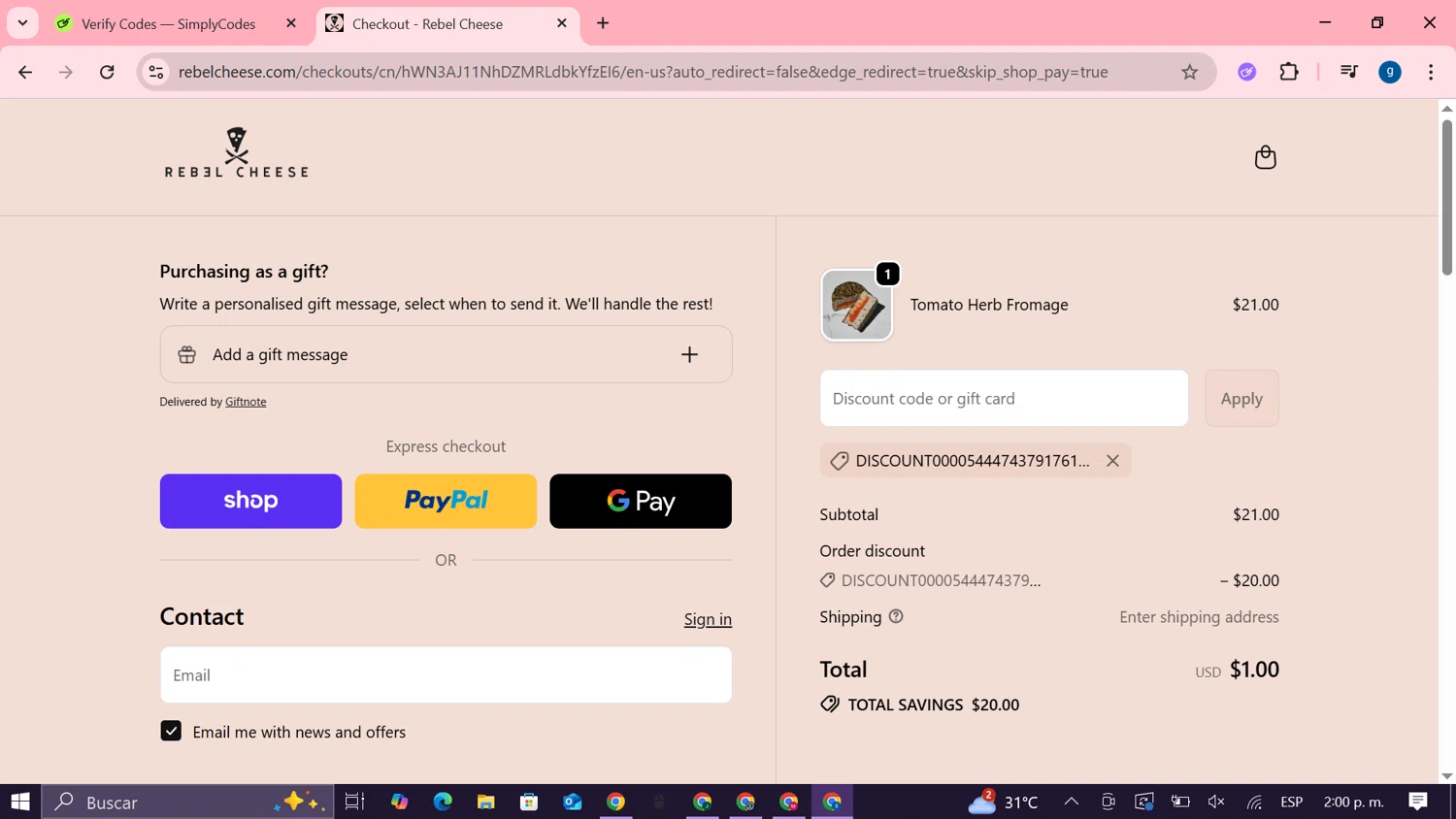Image resolution: width=1456 pixels, height=819 pixels.
Task: Open the media control icon
Action: coord(1348,72)
